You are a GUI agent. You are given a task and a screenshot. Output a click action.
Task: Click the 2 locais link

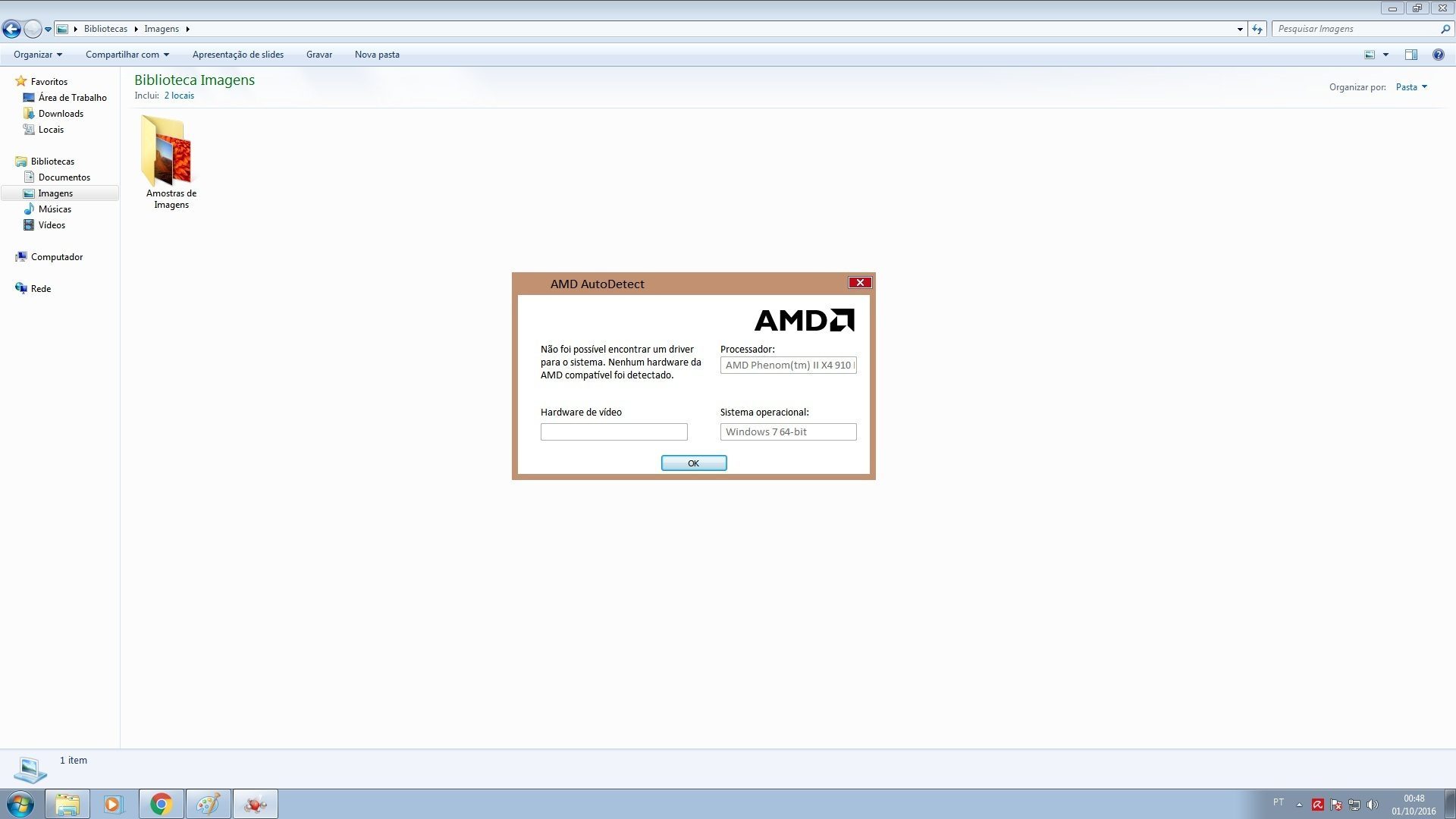coord(179,96)
